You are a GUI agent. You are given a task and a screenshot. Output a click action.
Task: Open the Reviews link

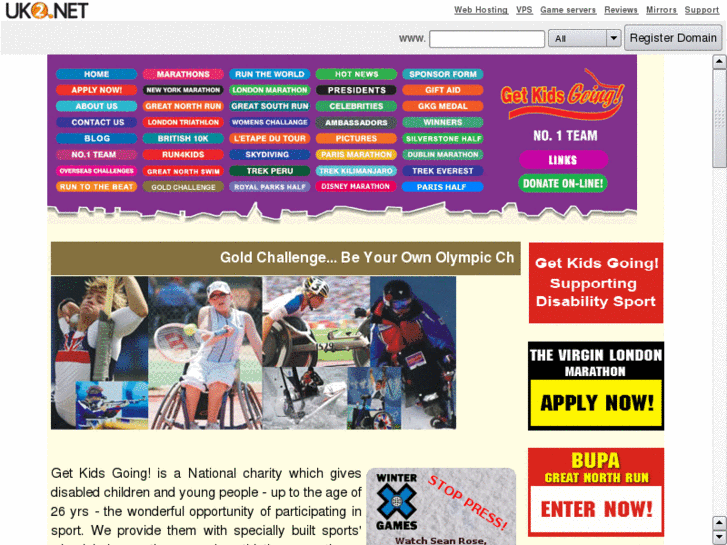coord(621,10)
